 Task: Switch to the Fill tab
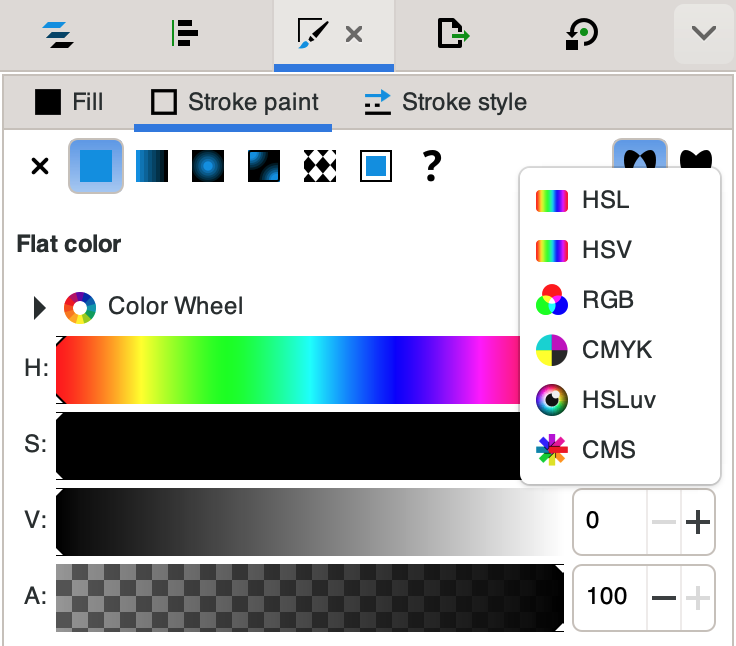69,102
